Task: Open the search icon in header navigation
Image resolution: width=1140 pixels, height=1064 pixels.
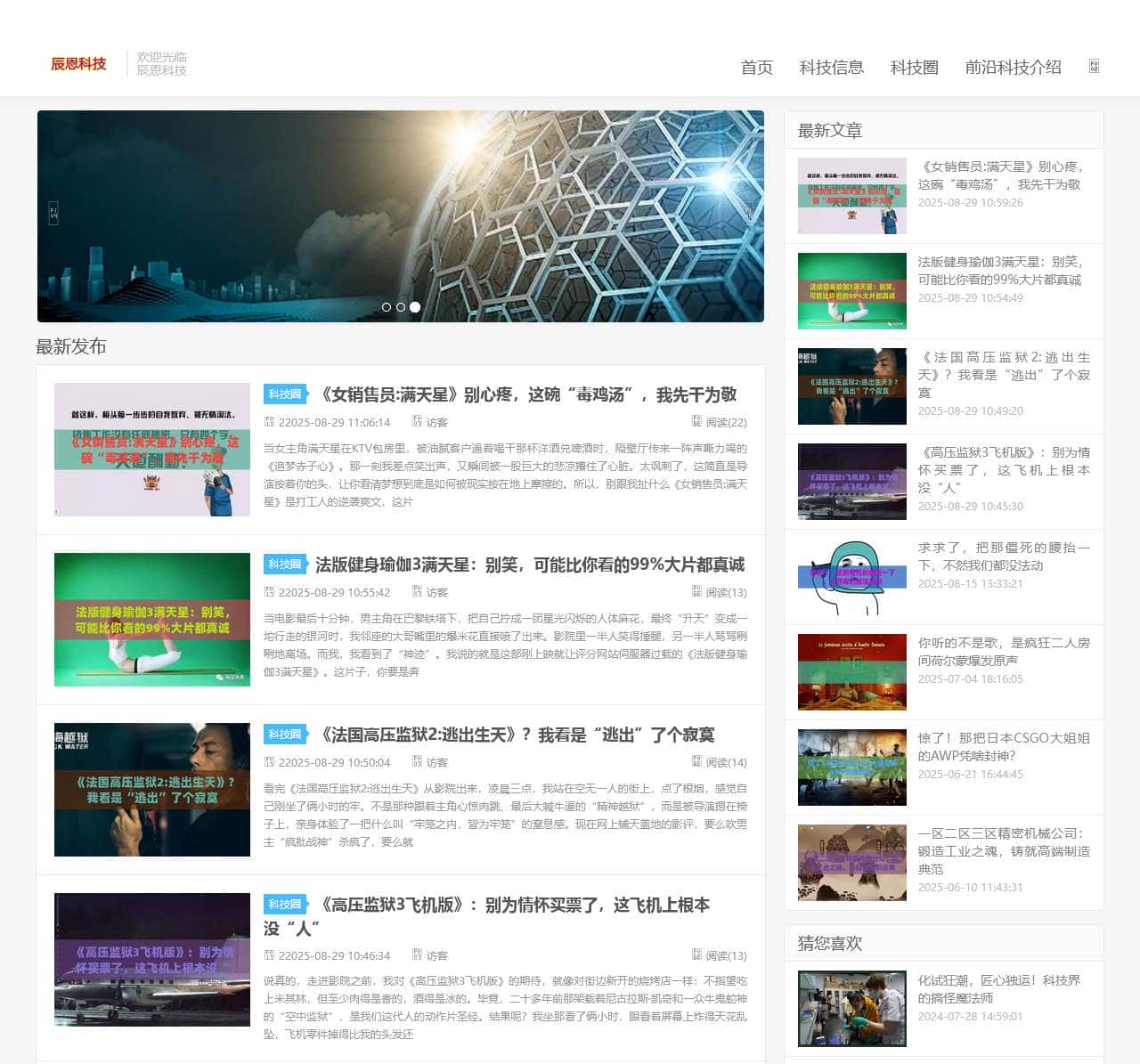Action: click(x=1094, y=67)
